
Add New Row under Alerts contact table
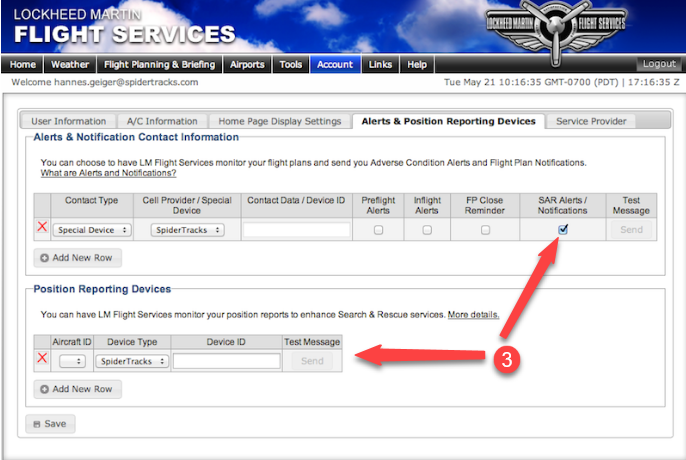pyautogui.click(x=77, y=258)
